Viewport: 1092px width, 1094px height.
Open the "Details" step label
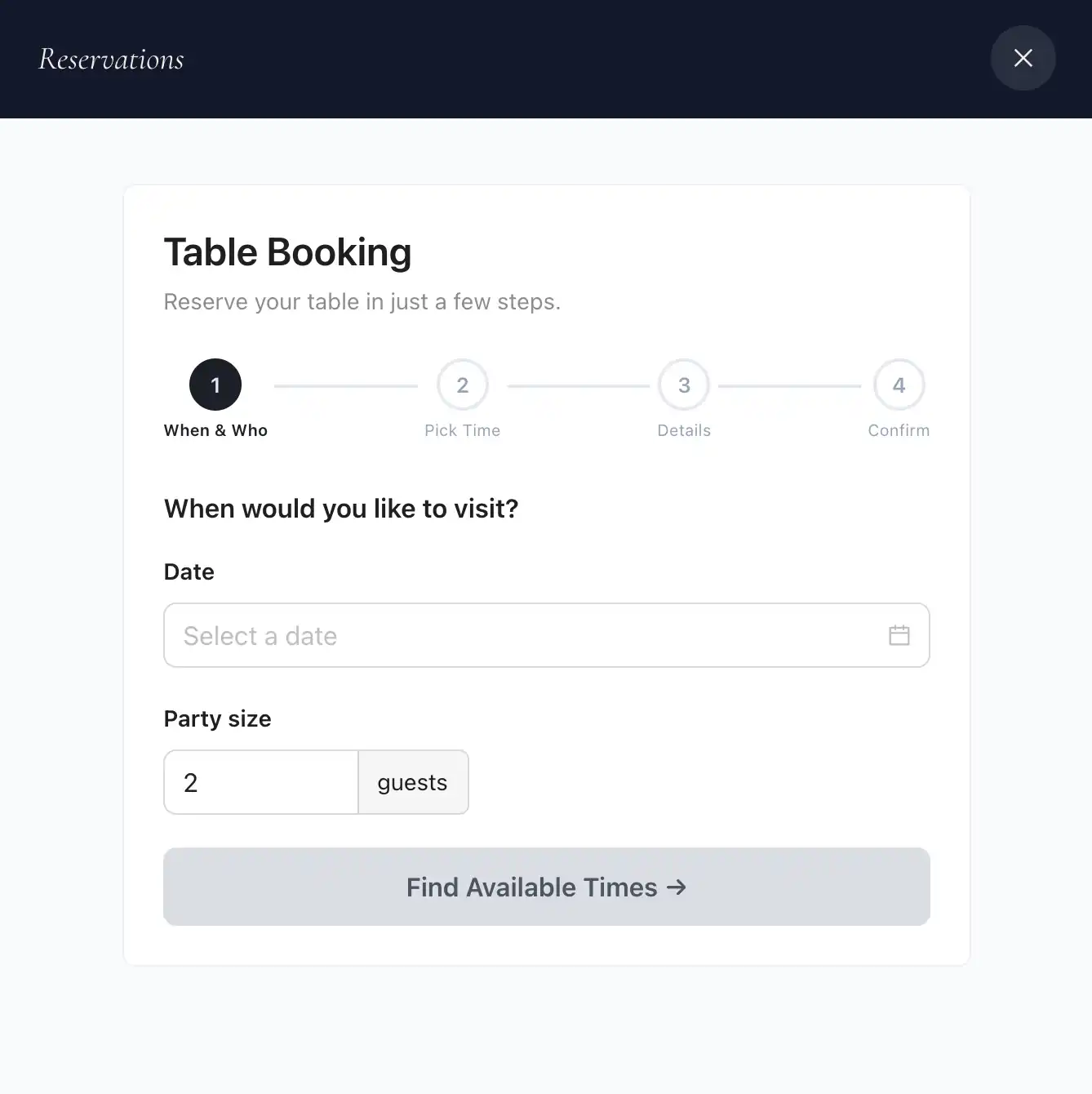click(684, 430)
